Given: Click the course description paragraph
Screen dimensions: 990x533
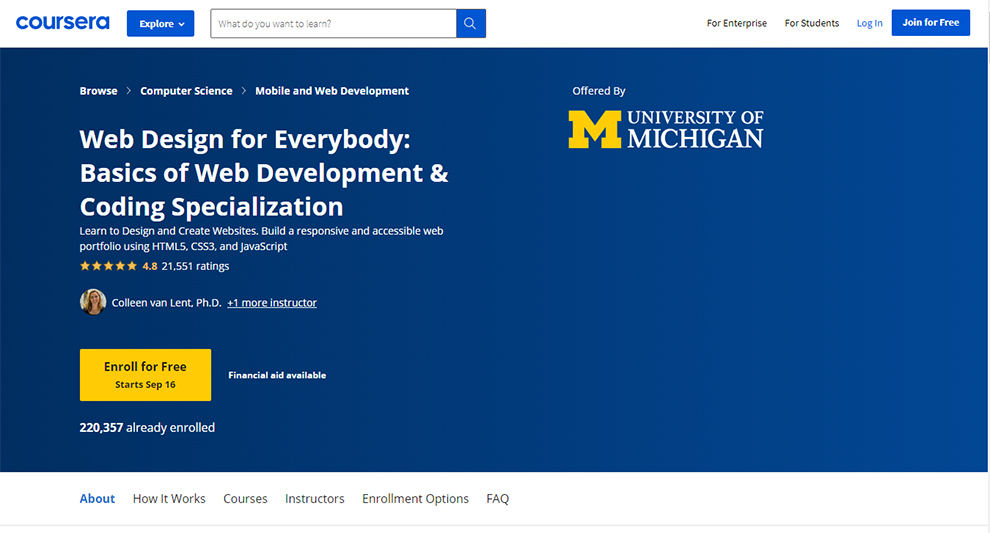Looking at the screenshot, I should pos(261,238).
